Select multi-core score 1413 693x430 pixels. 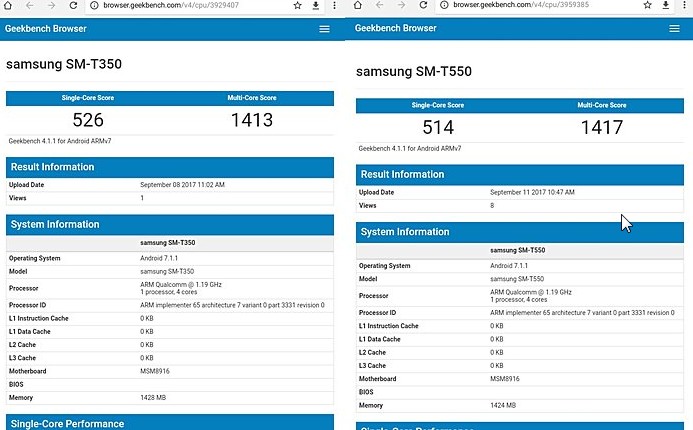point(252,120)
